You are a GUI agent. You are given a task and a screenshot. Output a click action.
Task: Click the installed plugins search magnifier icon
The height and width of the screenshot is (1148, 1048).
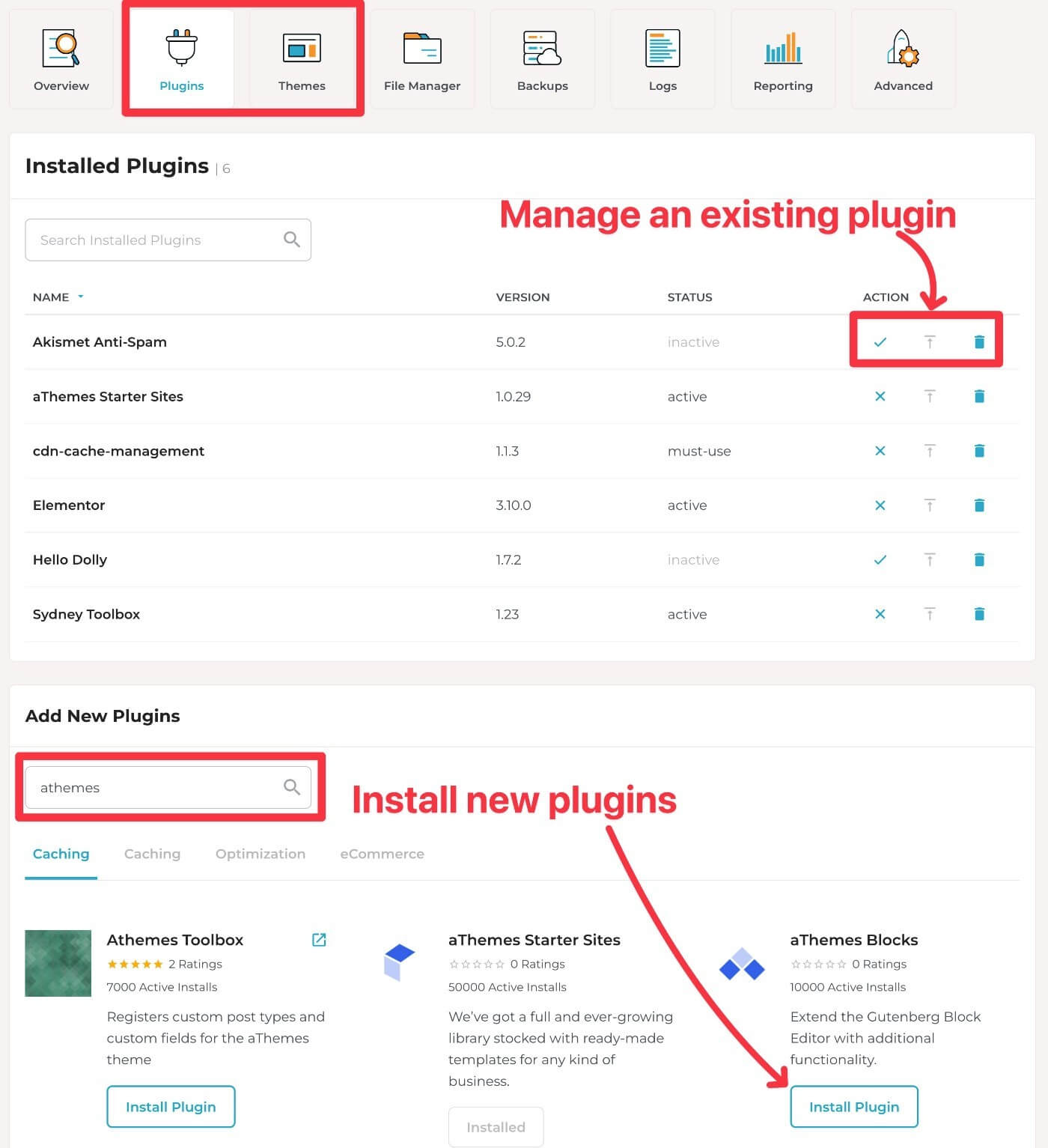[292, 240]
